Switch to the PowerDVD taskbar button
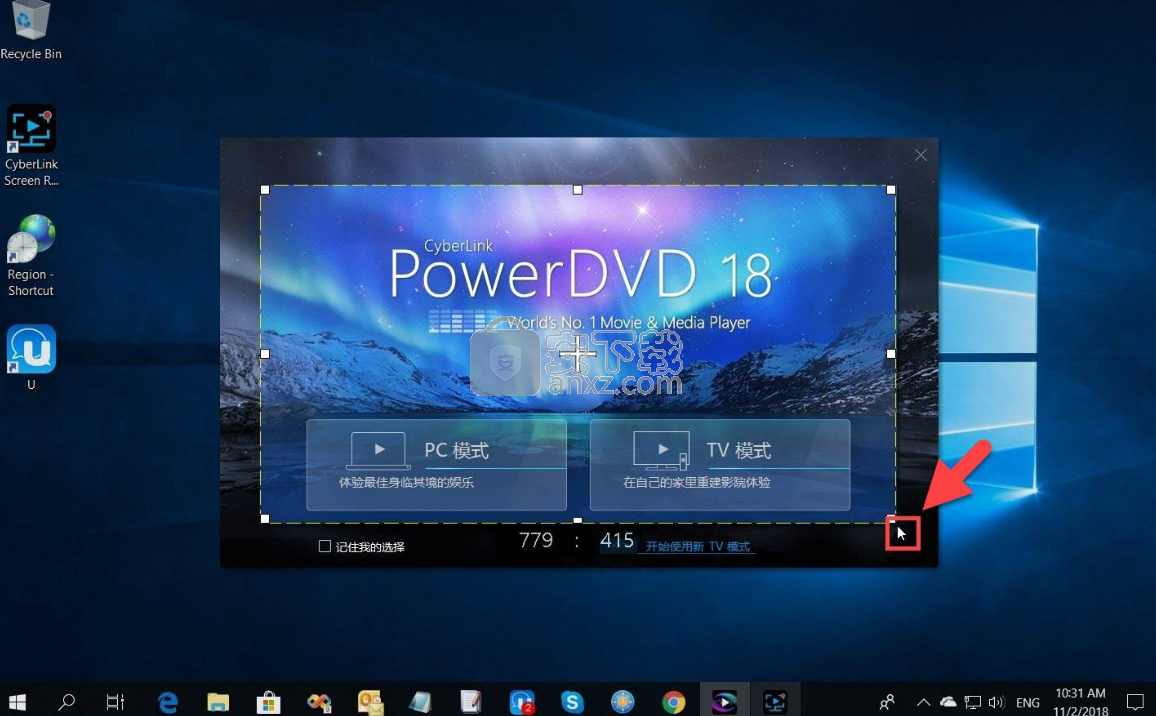This screenshot has height=716, width=1156. point(724,701)
